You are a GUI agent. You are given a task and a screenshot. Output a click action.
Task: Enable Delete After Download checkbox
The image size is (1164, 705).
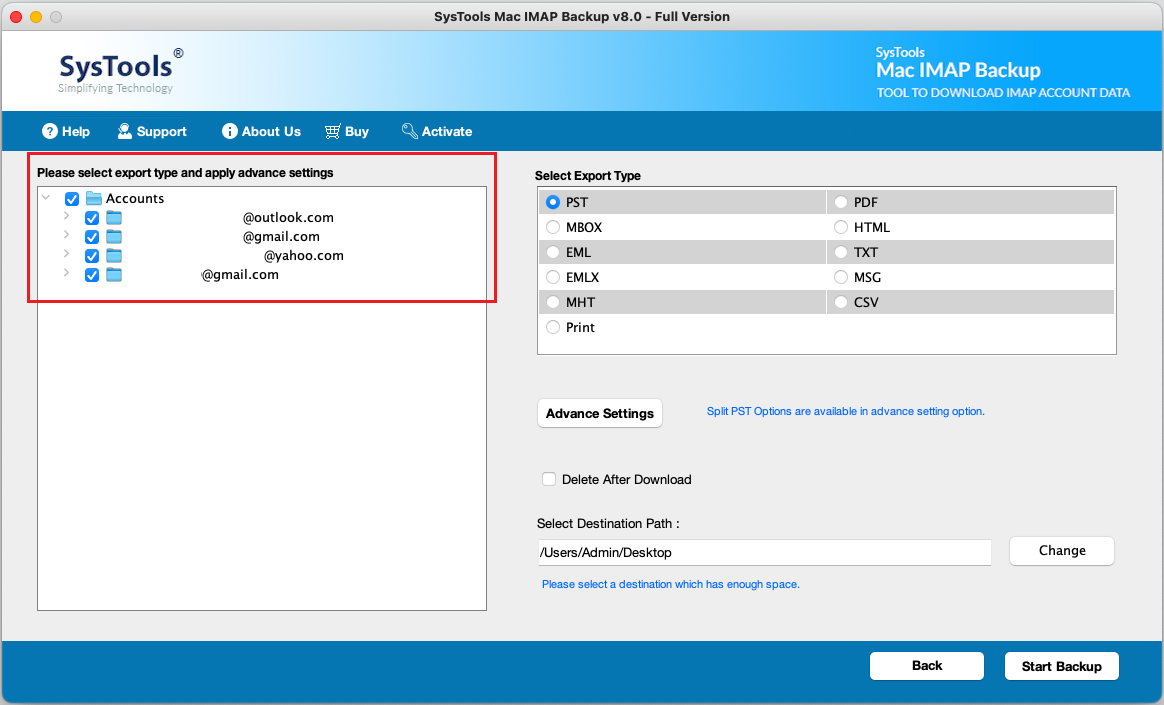tap(549, 479)
